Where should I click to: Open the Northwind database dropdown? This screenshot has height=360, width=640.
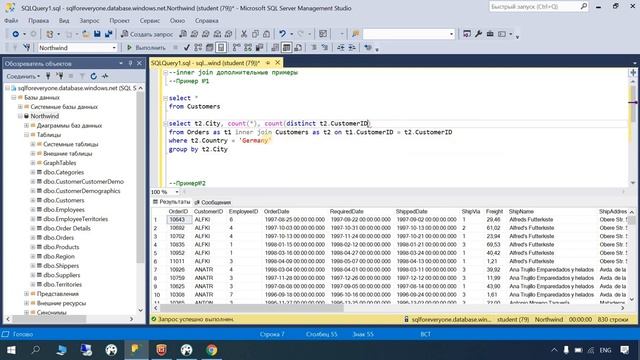pyautogui.click(x=114, y=48)
